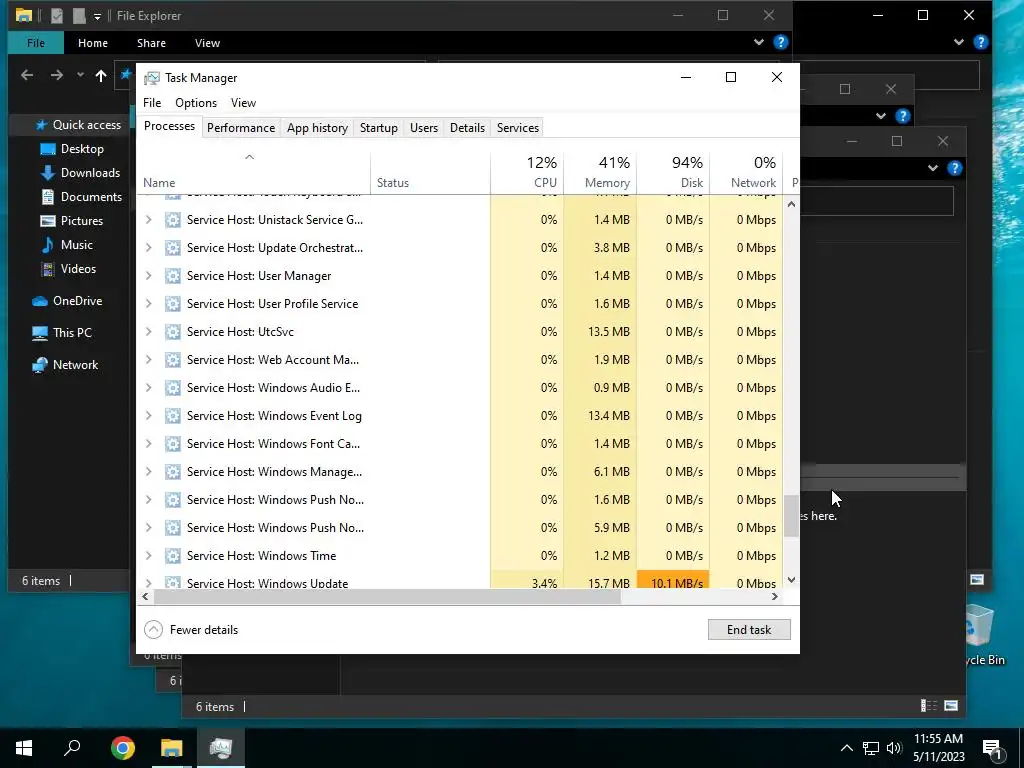Switch to the Users tab

[x=424, y=128]
